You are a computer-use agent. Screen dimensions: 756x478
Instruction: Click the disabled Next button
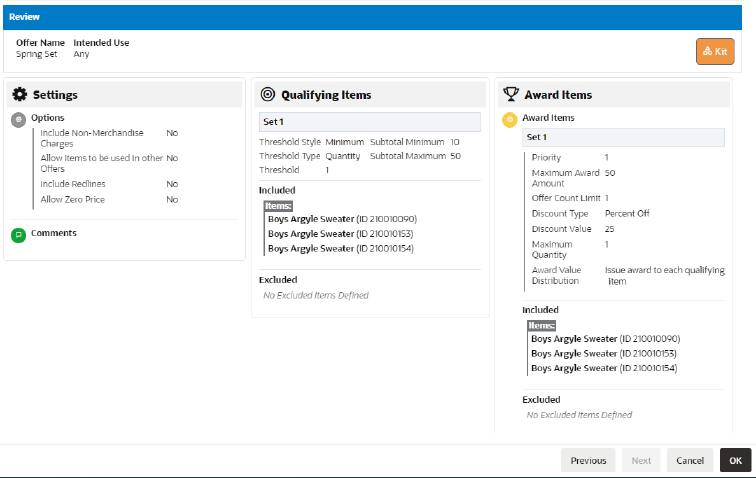pyautogui.click(x=641, y=460)
